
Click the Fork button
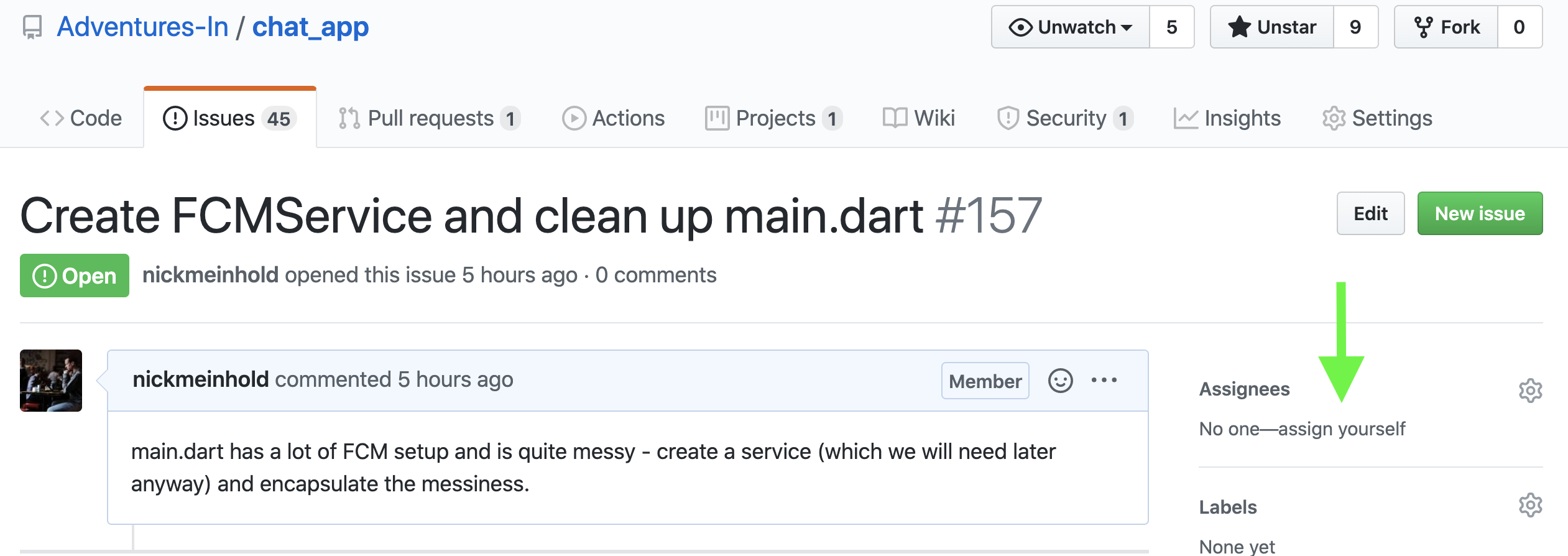tap(1446, 27)
